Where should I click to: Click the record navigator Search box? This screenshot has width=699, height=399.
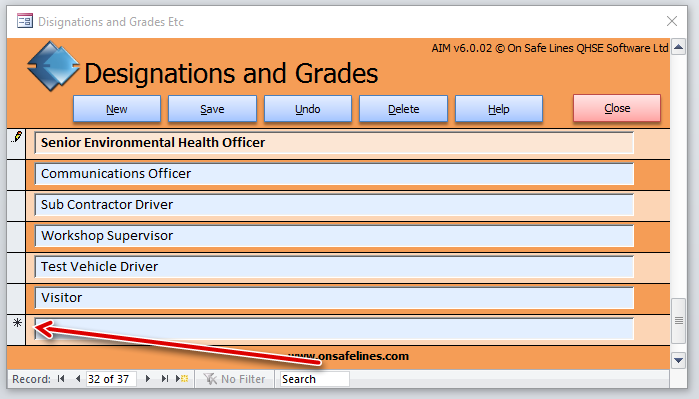point(315,379)
